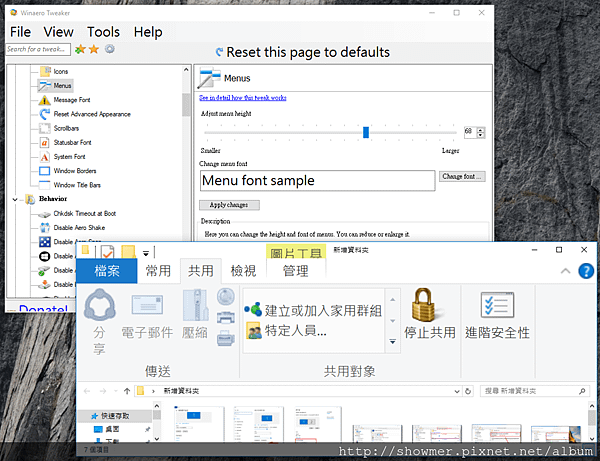Open the View menu in Winaero Tweaker
This screenshot has height=461, width=600.
pos(58,32)
